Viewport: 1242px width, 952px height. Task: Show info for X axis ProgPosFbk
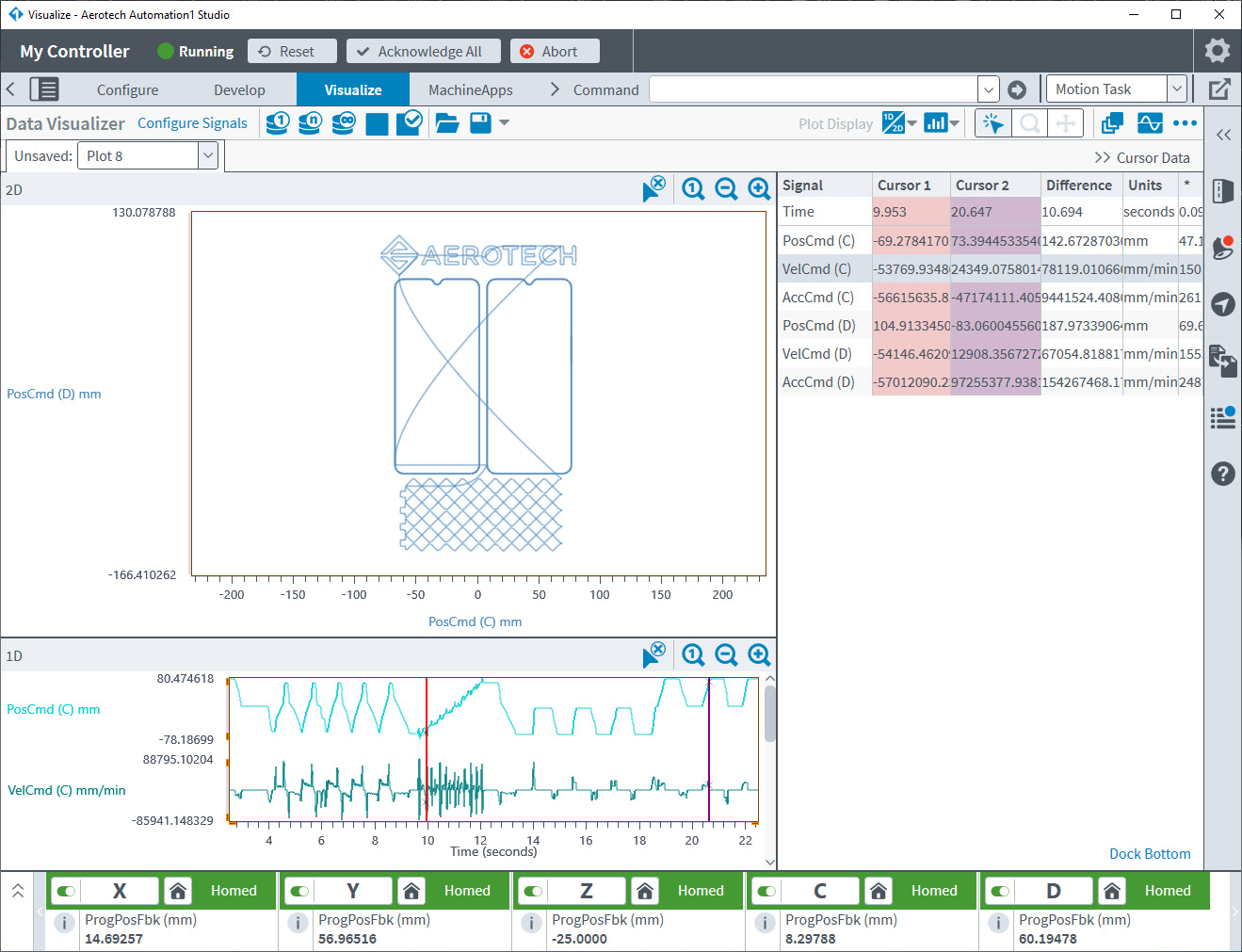(64, 923)
